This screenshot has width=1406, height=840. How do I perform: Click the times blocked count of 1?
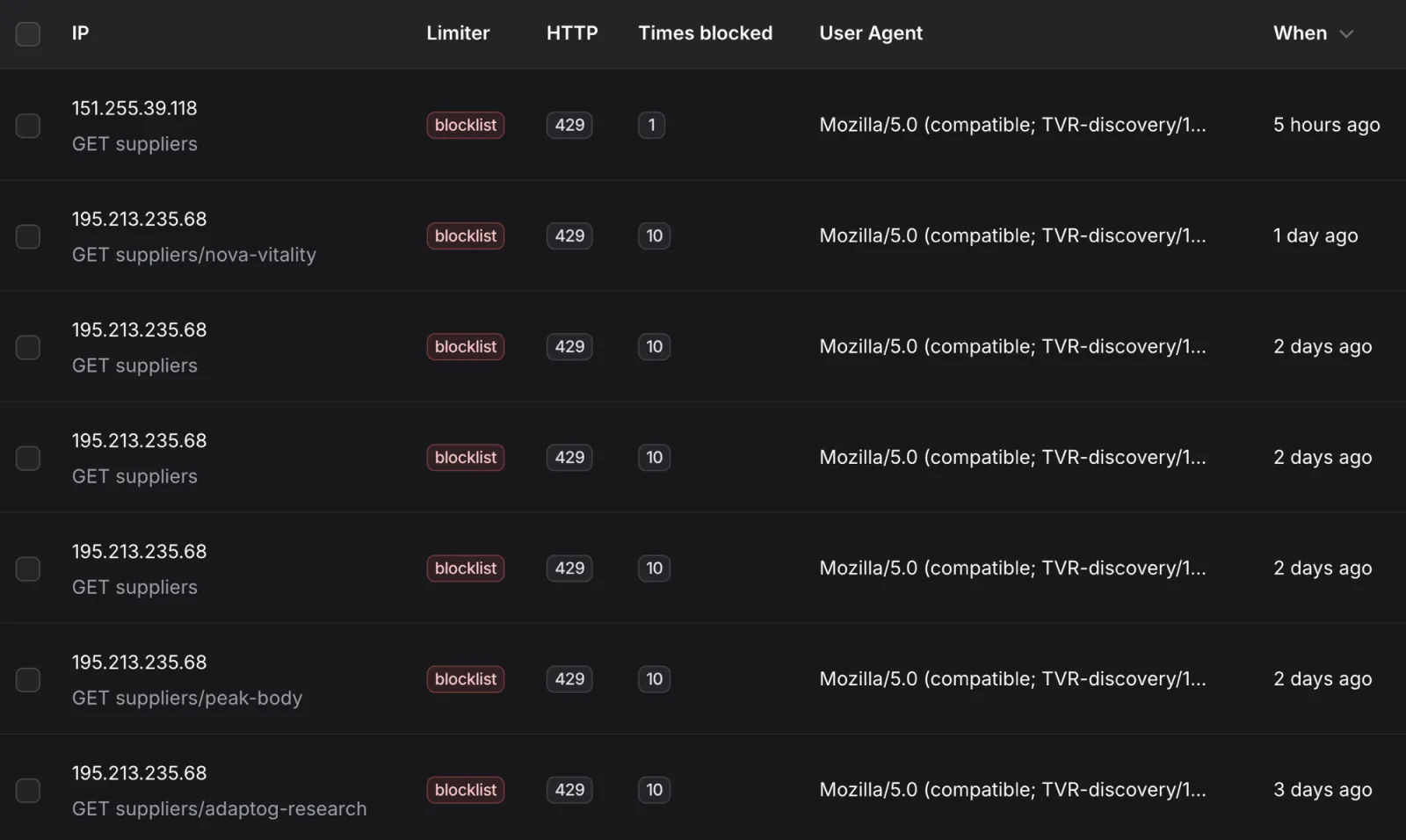[651, 125]
